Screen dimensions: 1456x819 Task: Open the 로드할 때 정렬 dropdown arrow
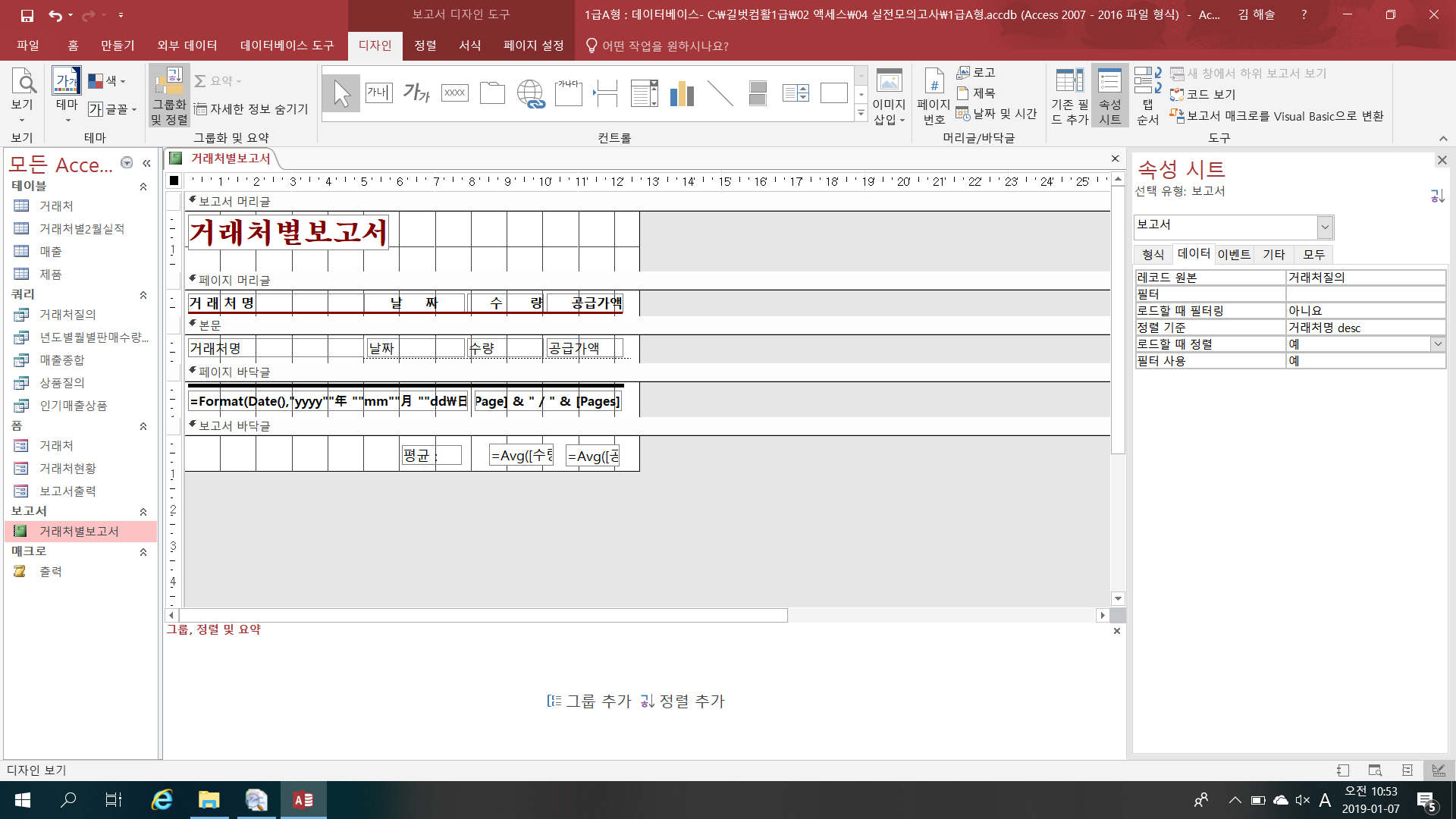point(1437,344)
